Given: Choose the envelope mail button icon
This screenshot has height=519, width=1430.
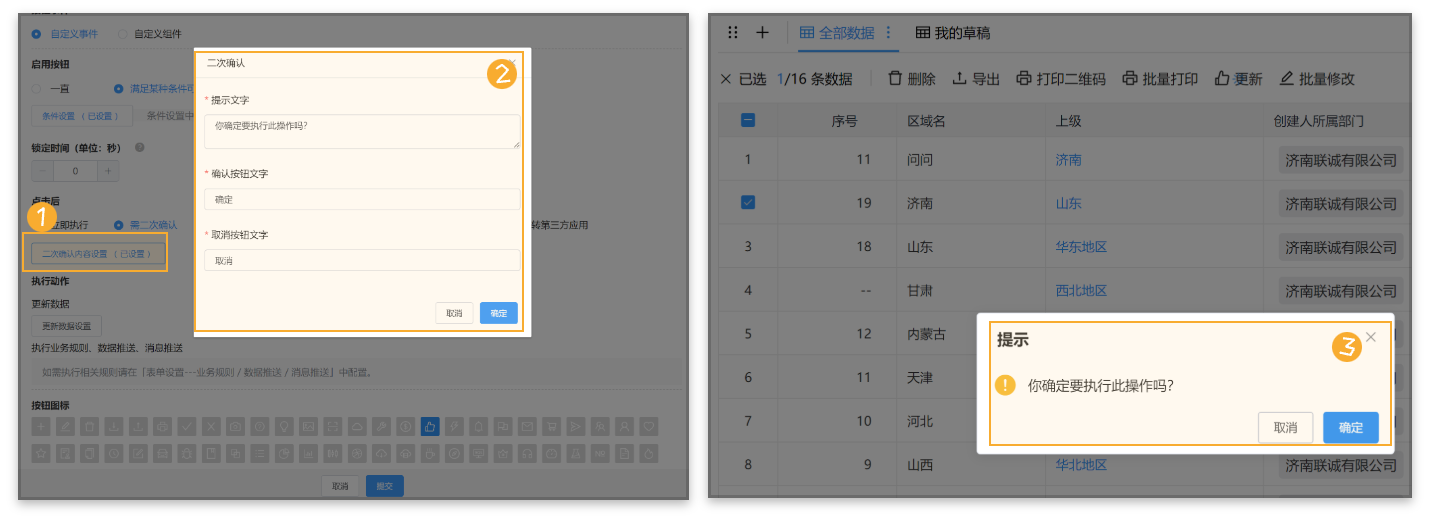Looking at the screenshot, I should tap(527, 427).
